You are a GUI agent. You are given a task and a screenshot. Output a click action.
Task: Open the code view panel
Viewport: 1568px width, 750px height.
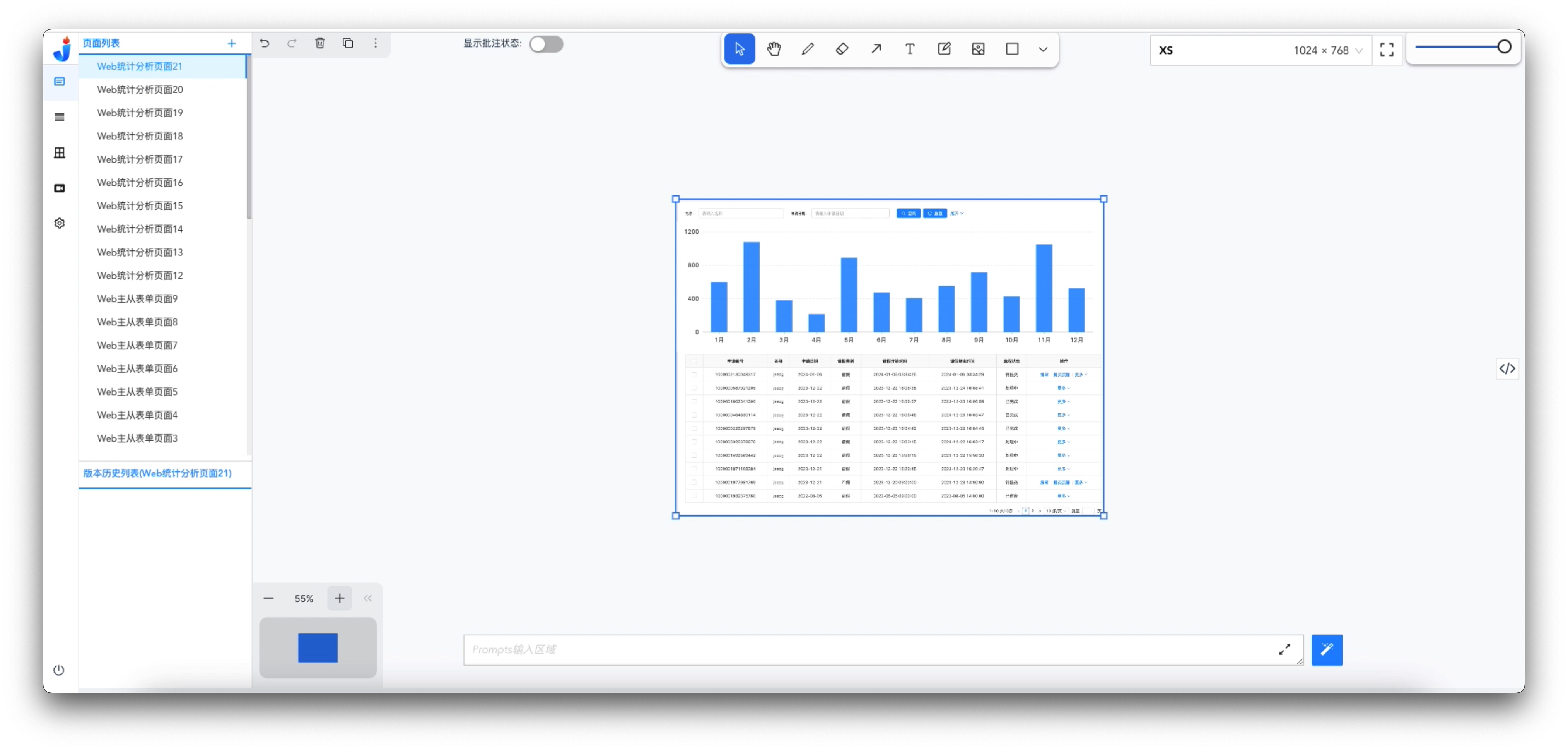coord(1507,368)
